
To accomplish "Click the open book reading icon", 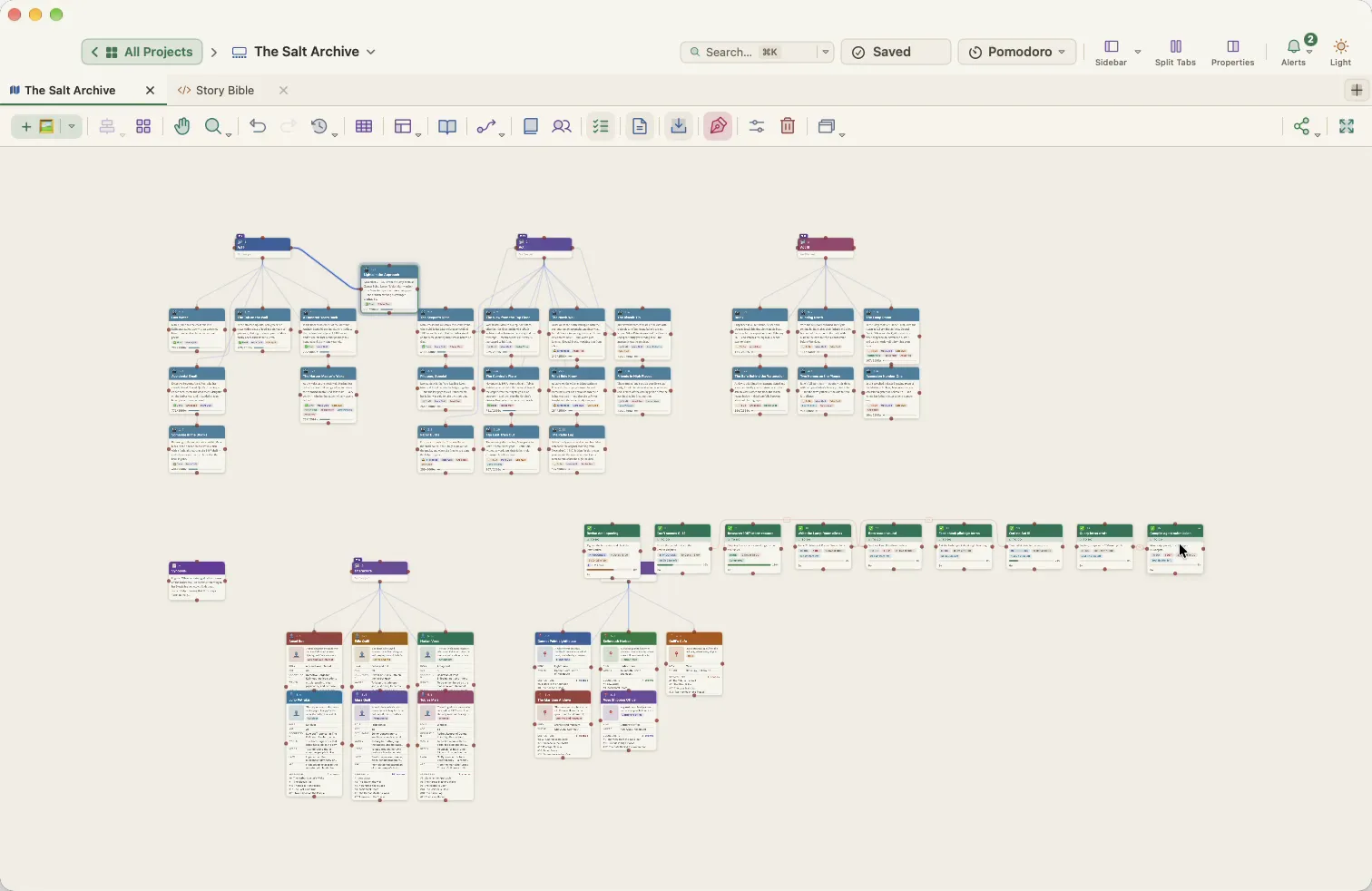I will click(x=447, y=127).
